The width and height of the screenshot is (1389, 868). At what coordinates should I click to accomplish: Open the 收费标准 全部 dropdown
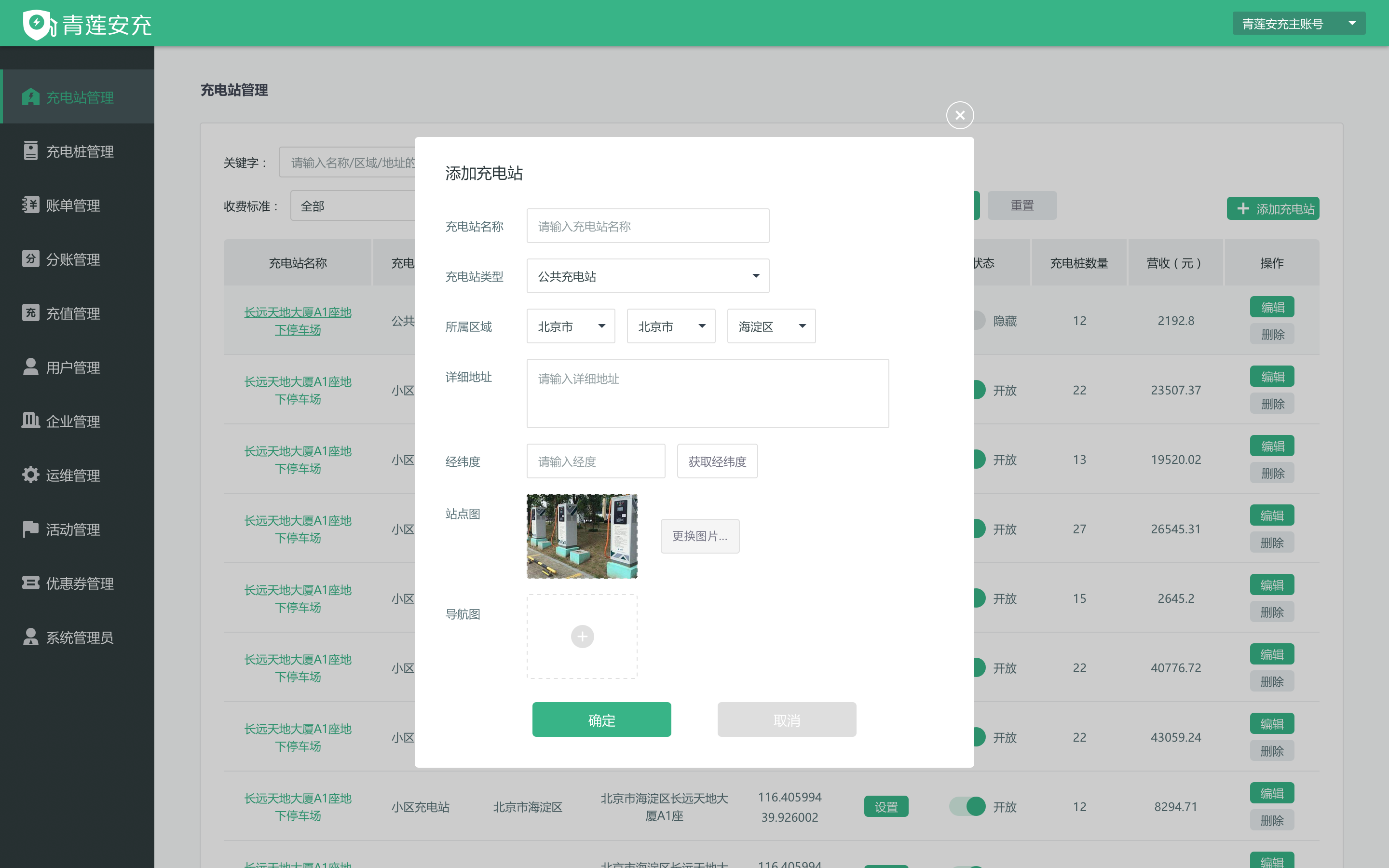pos(353,205)
